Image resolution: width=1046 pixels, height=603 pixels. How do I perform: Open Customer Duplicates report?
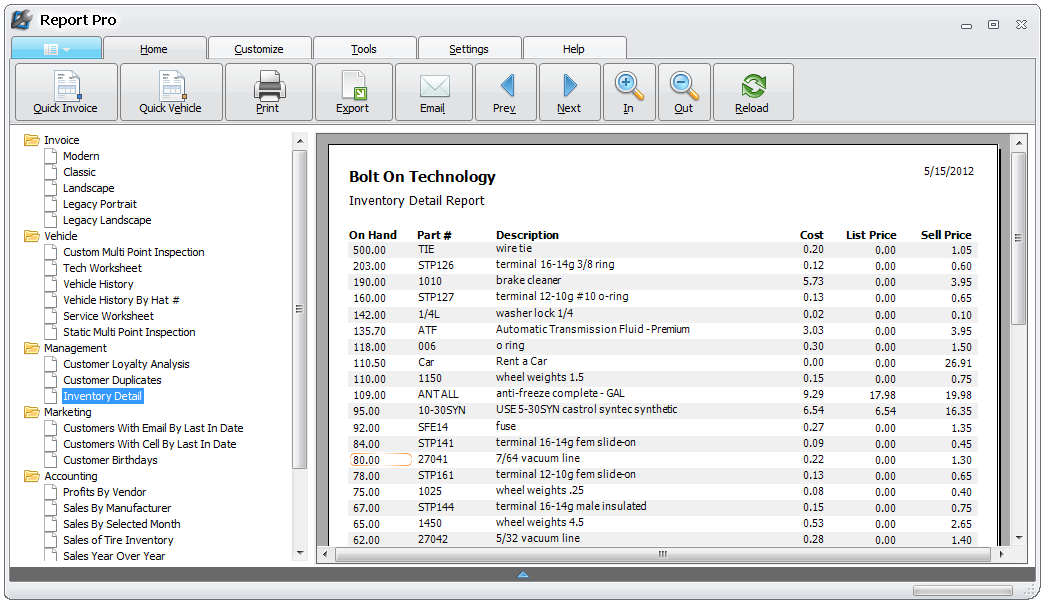pos(113,380)
